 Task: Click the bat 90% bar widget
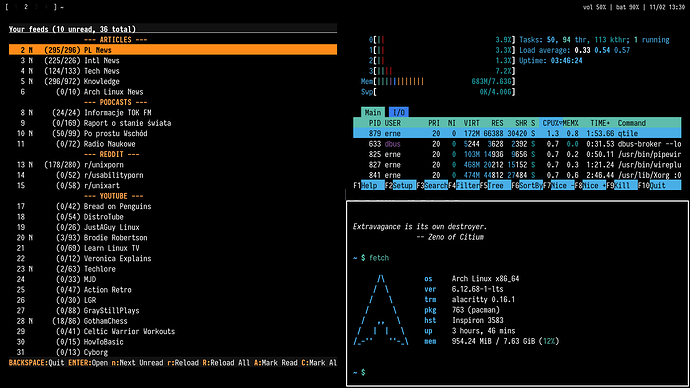click(x=628, y=7)
